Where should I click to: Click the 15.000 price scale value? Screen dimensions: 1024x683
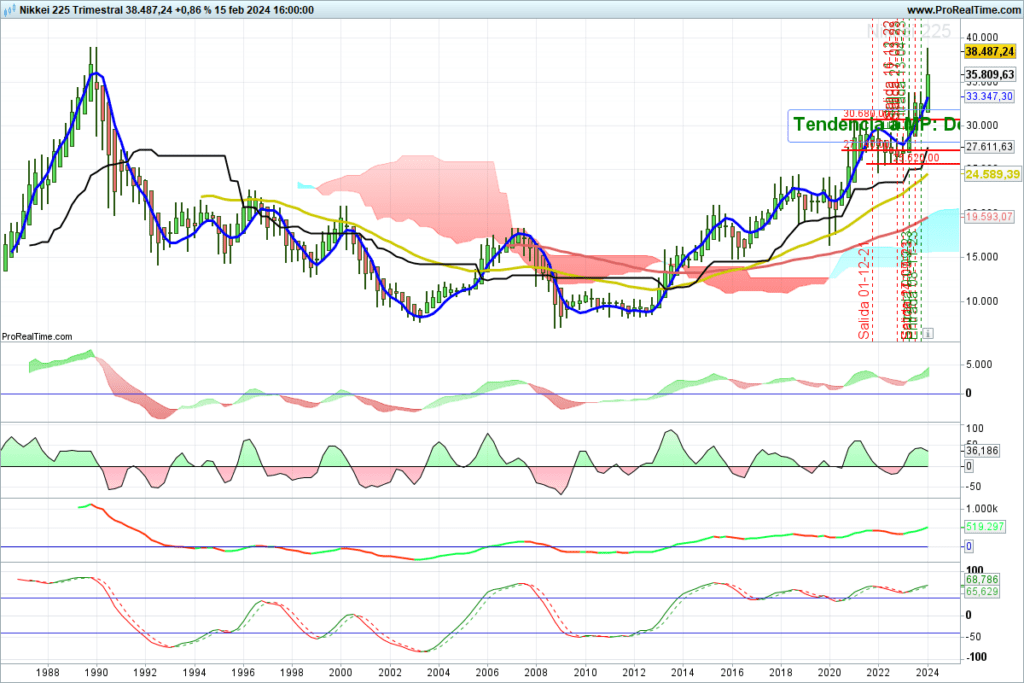[982, 257]
